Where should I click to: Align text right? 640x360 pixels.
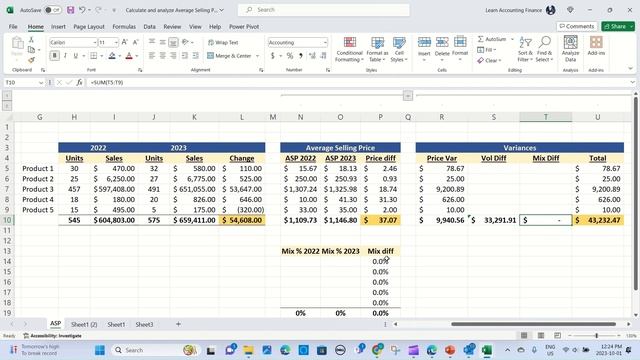(173, 56)
